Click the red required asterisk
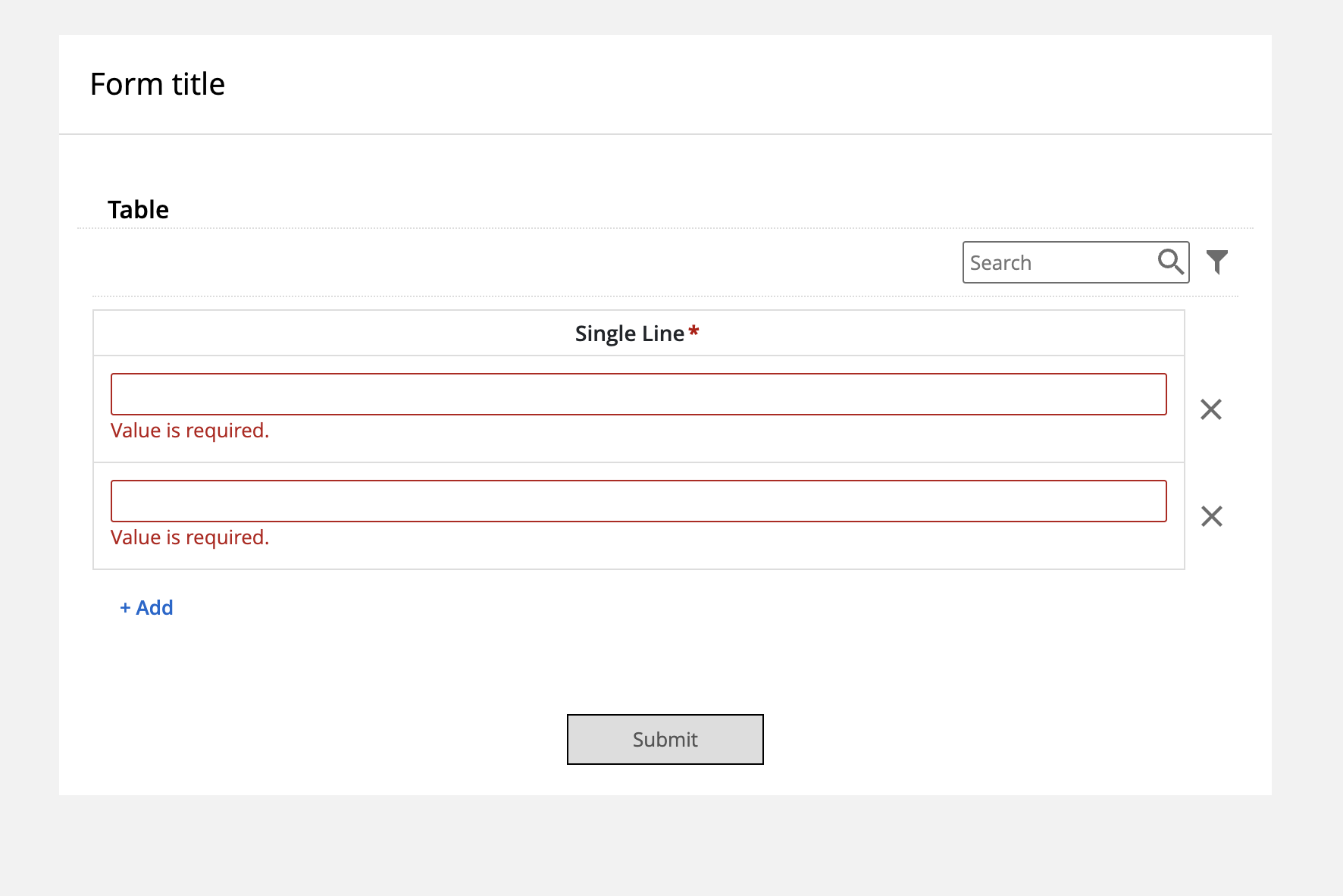Screen dimensions: 1343x896 coord(693,331)
